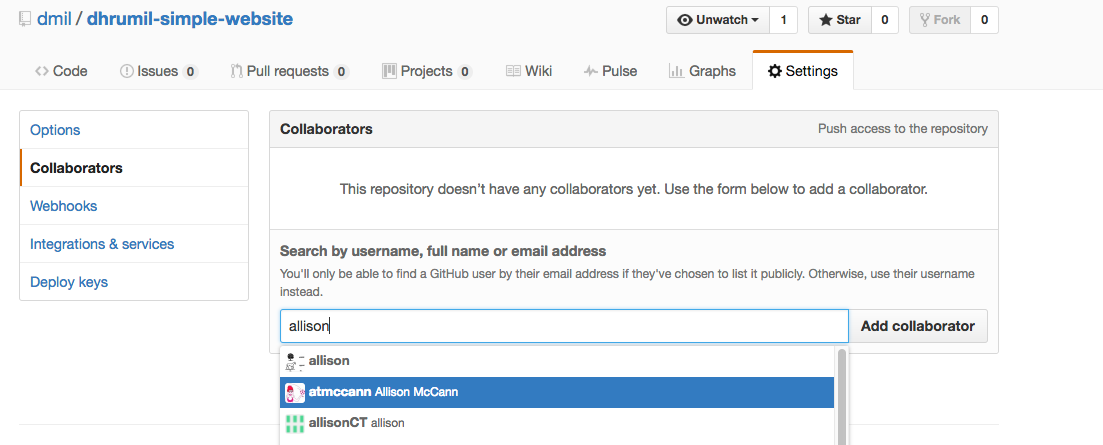The image size is (1103, 445).
Task: Open the Pulse tab
Action: (x=610, y=71)
